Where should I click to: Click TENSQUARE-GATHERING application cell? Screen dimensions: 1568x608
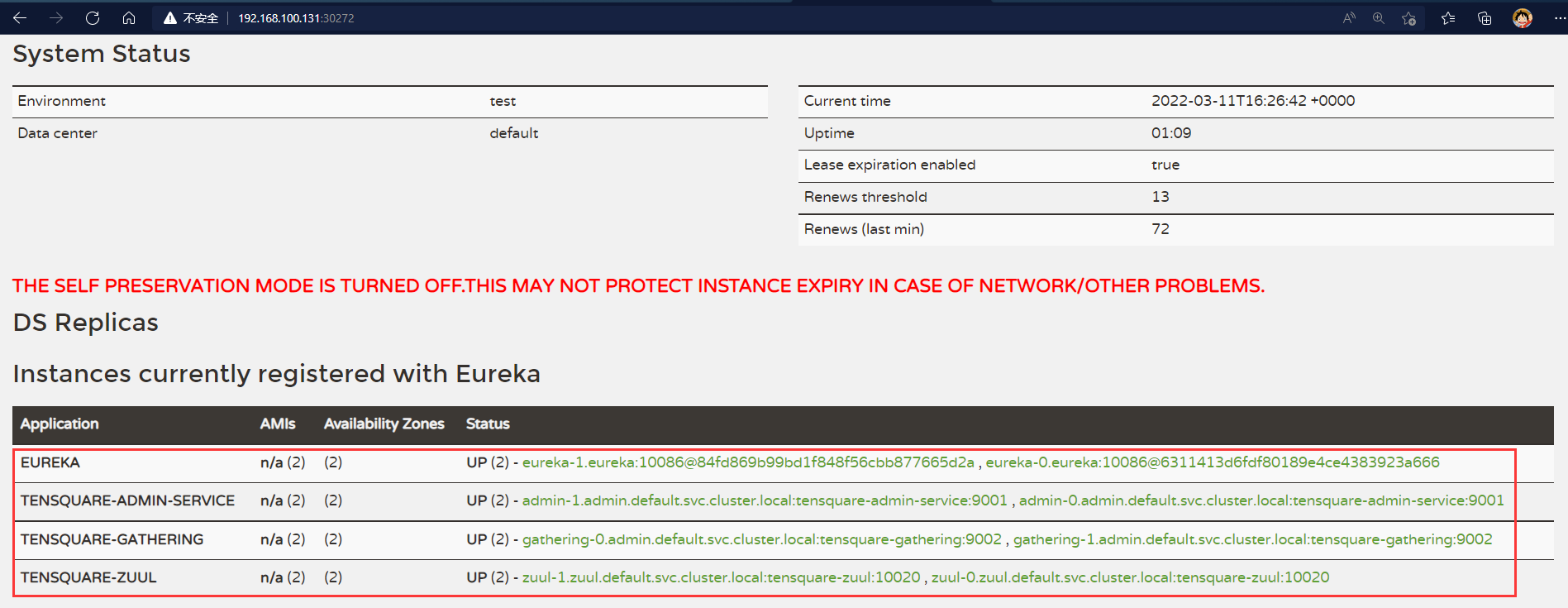(112, 539)
